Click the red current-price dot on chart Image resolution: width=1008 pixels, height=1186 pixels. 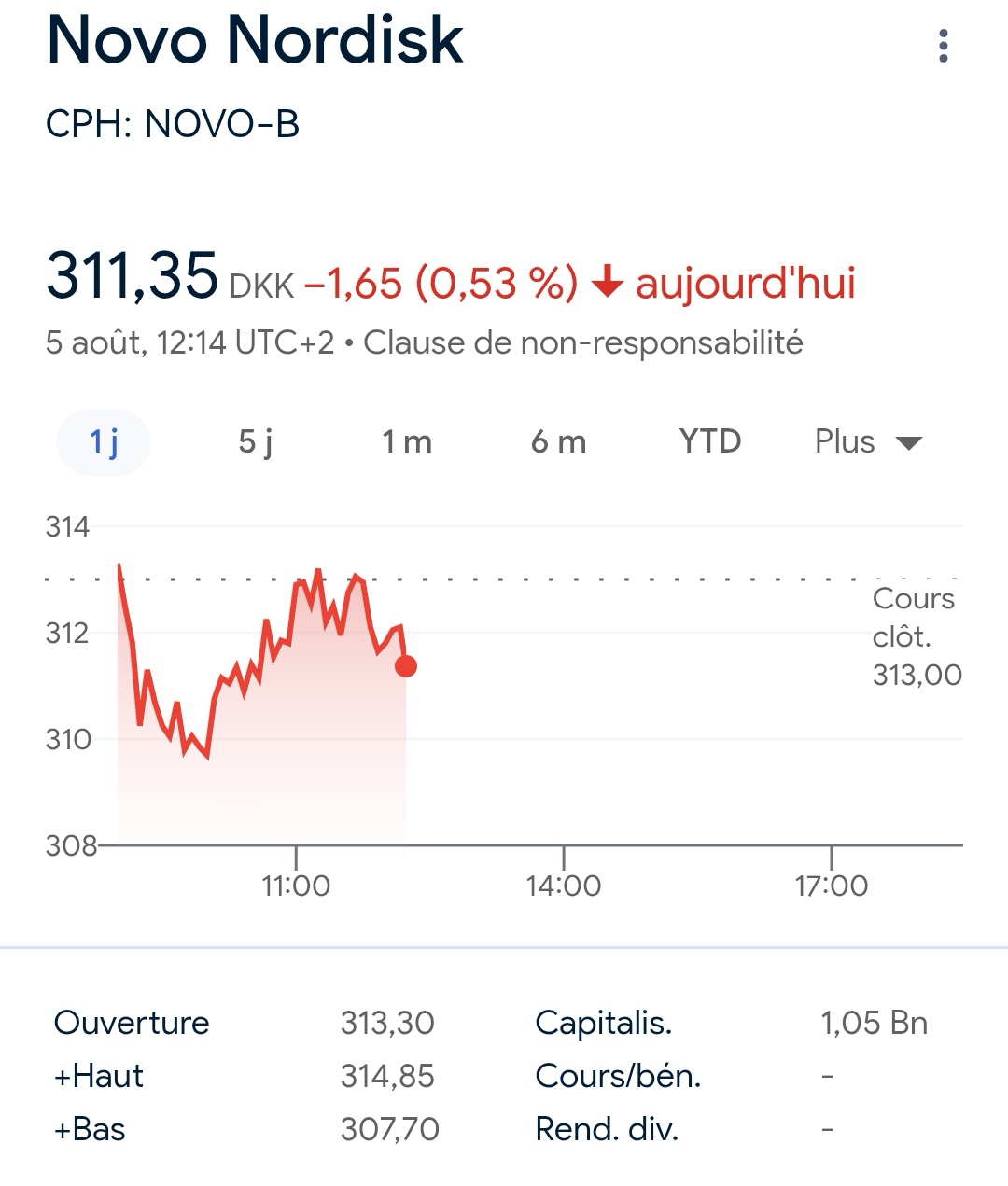click(x=406, y=666)
